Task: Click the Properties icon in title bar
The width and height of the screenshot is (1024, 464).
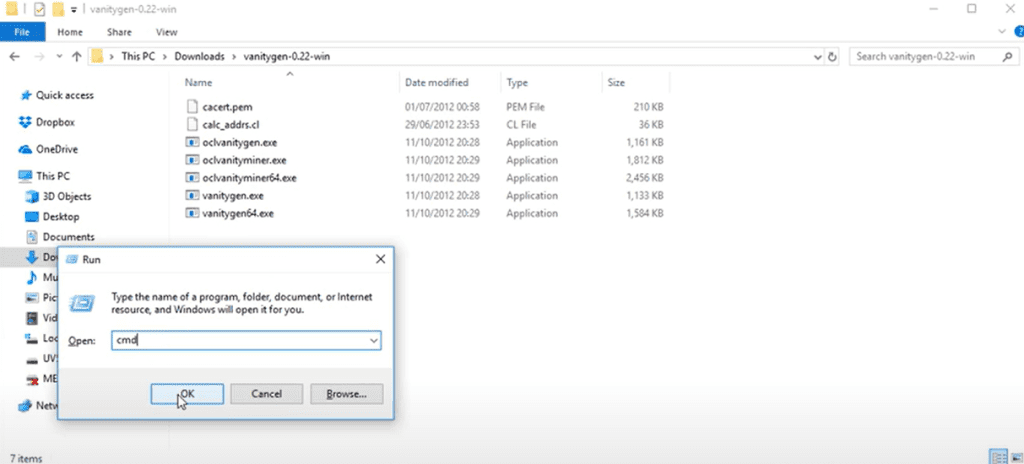Action: (x=38, y=9)
